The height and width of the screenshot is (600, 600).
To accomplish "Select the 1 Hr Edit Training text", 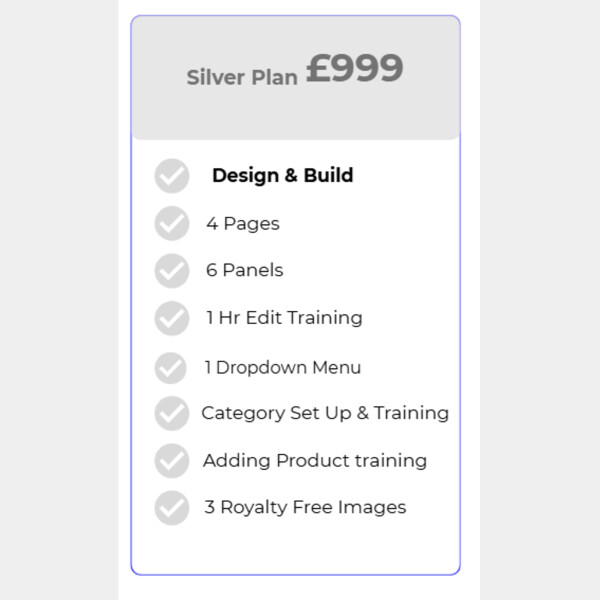I will (x=284, y=318).
